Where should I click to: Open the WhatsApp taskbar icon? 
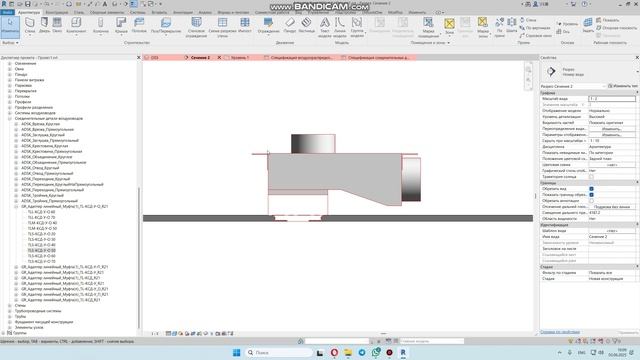click(x=376, y=352)
